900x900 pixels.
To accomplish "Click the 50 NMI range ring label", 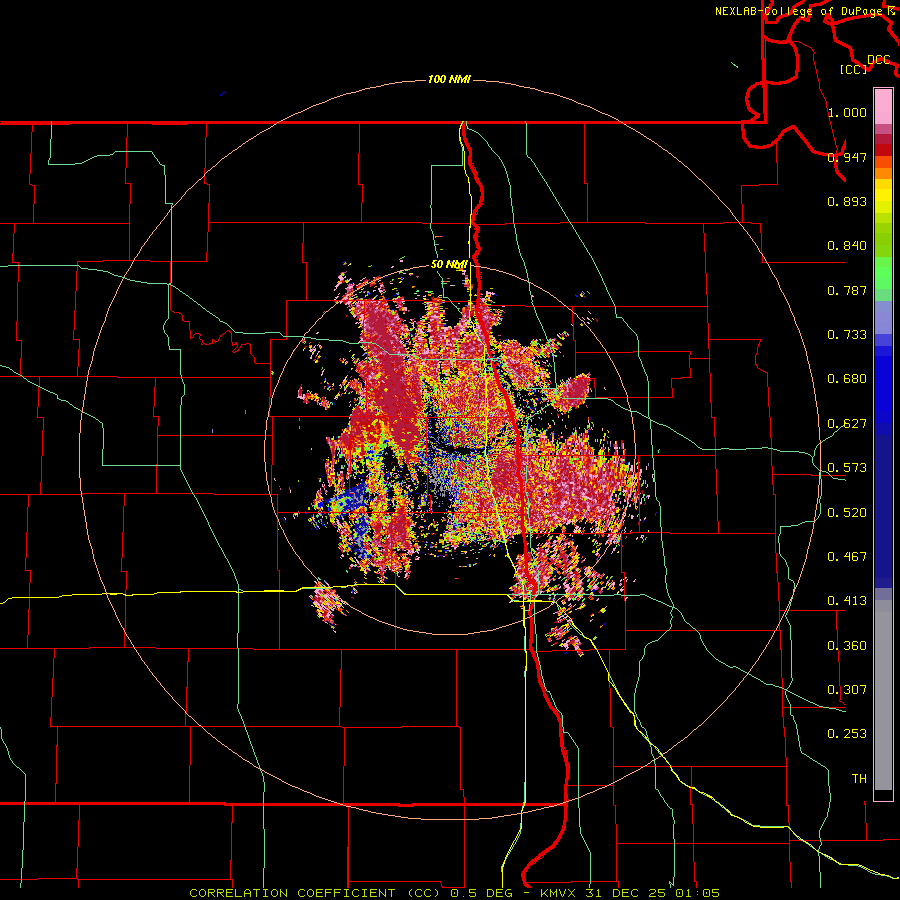I will pos(449,265).
